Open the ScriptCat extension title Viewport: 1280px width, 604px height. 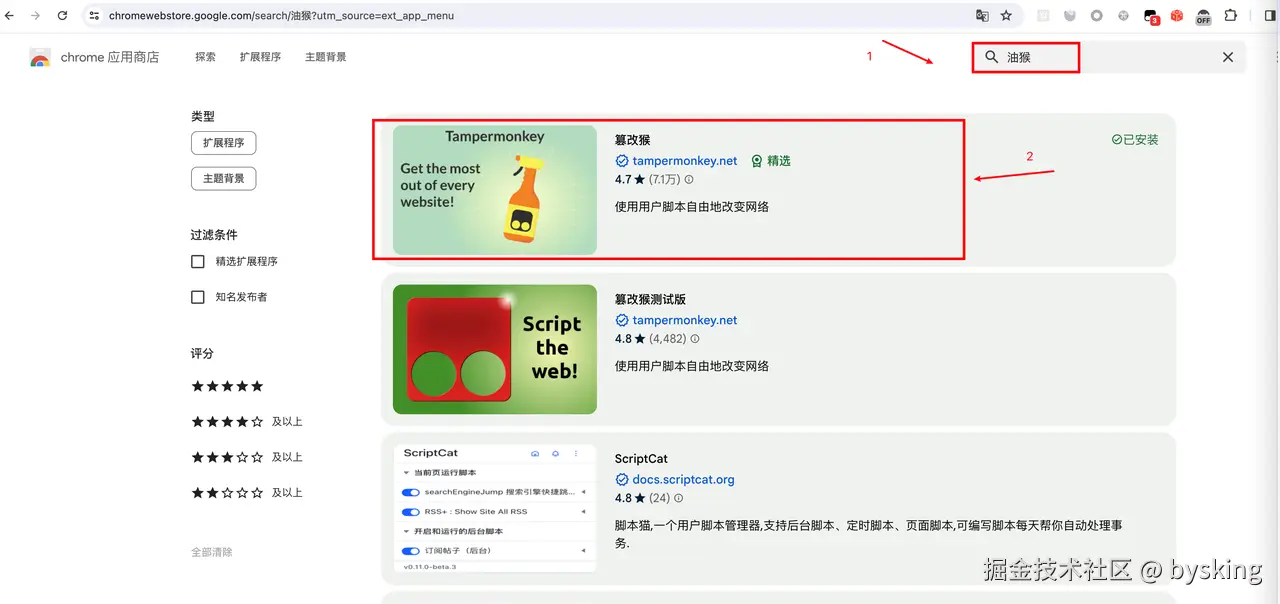pos(641,459)
